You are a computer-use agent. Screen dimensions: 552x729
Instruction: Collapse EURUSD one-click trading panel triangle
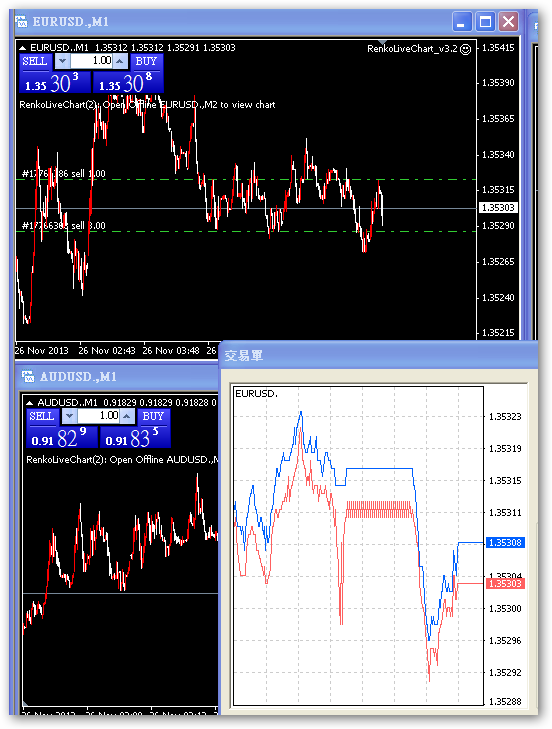(23, 48)
